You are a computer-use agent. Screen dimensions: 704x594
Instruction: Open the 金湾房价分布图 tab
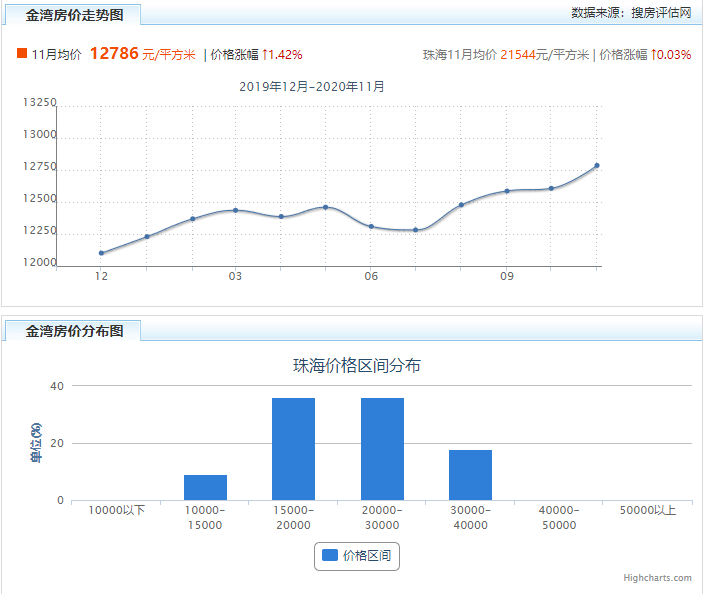point(75,331)
